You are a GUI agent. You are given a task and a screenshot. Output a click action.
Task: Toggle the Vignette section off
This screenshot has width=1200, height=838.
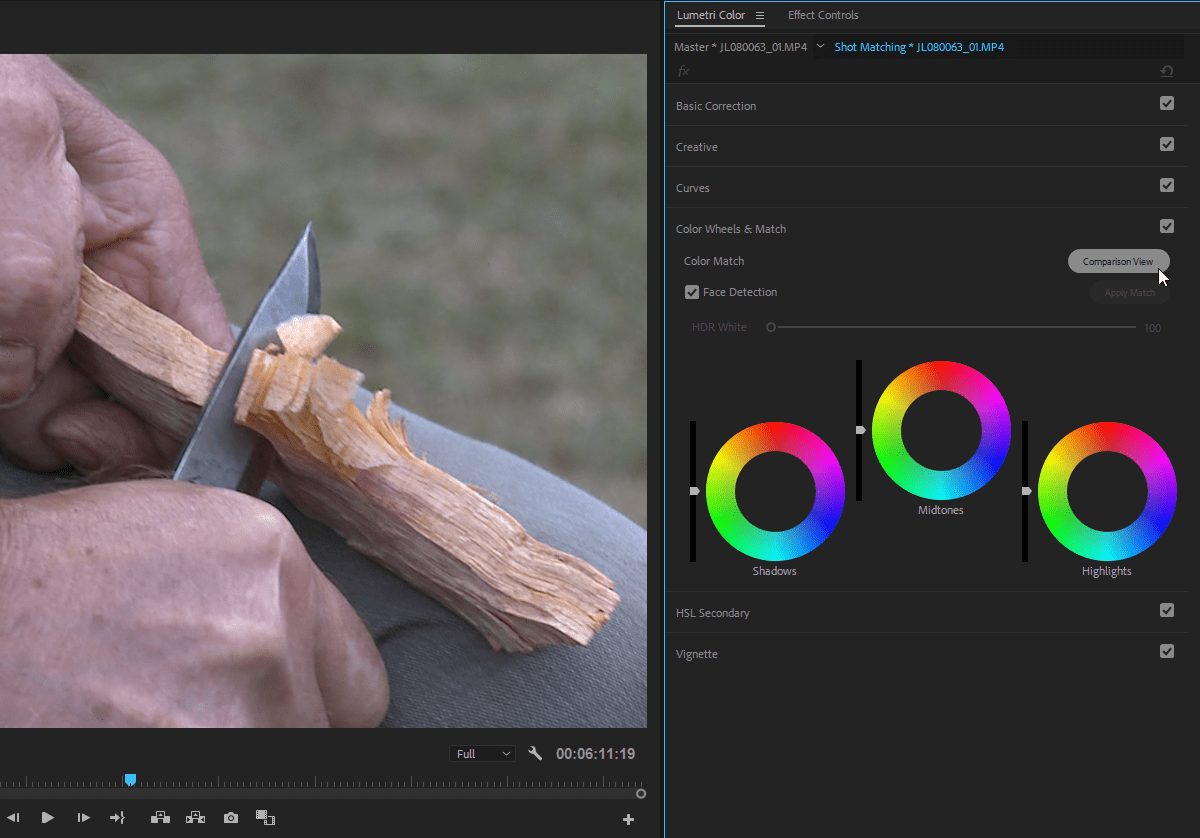pyautogui.click(x=1167, y=651)
